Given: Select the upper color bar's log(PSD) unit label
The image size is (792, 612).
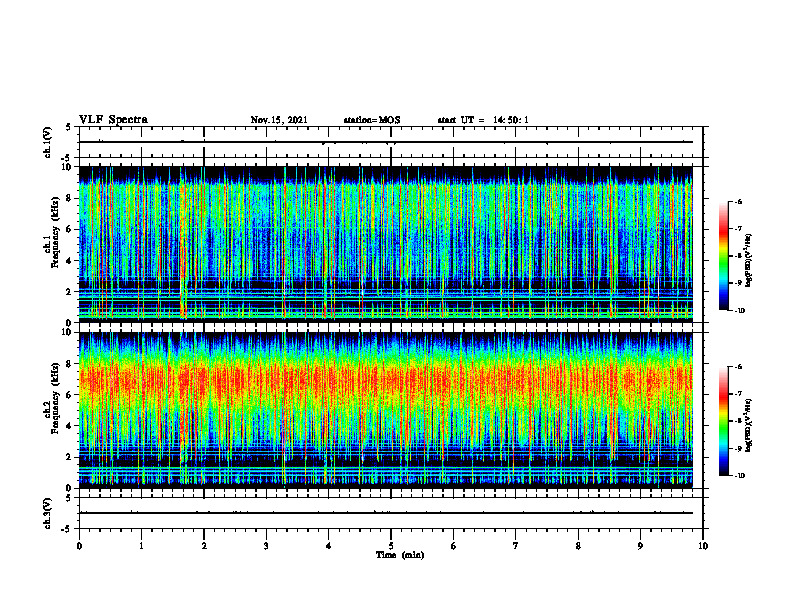Looking at the screenshot, I should (749, 260).
